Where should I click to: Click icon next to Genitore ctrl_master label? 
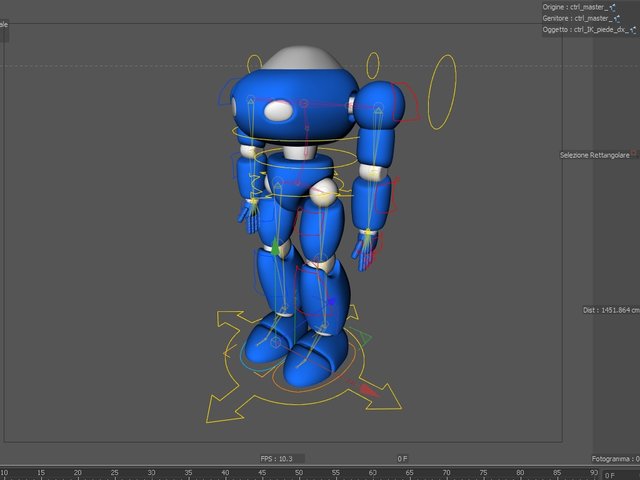tap(616, 19)
